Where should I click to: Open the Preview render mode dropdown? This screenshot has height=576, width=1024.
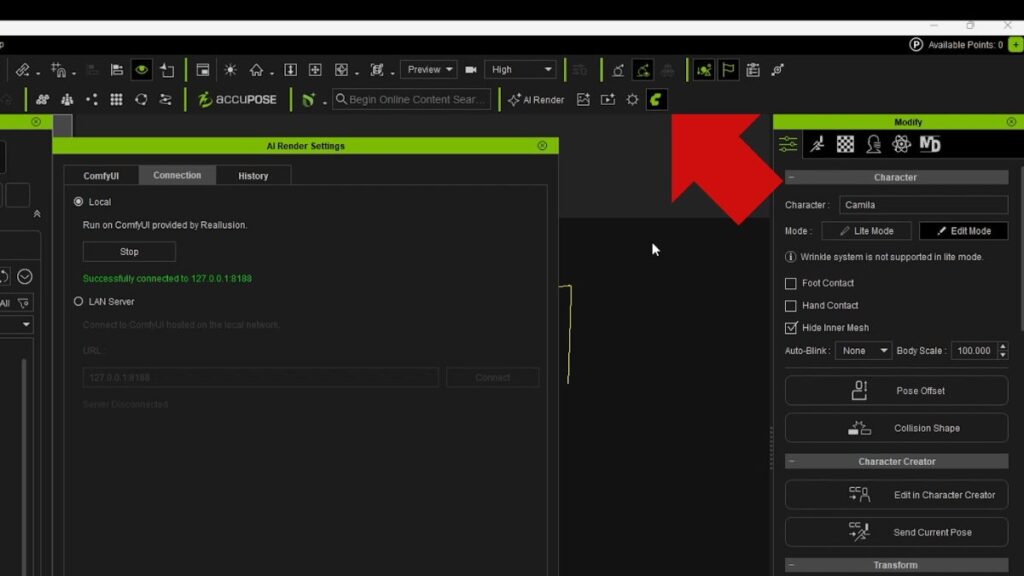pos(428,69)
